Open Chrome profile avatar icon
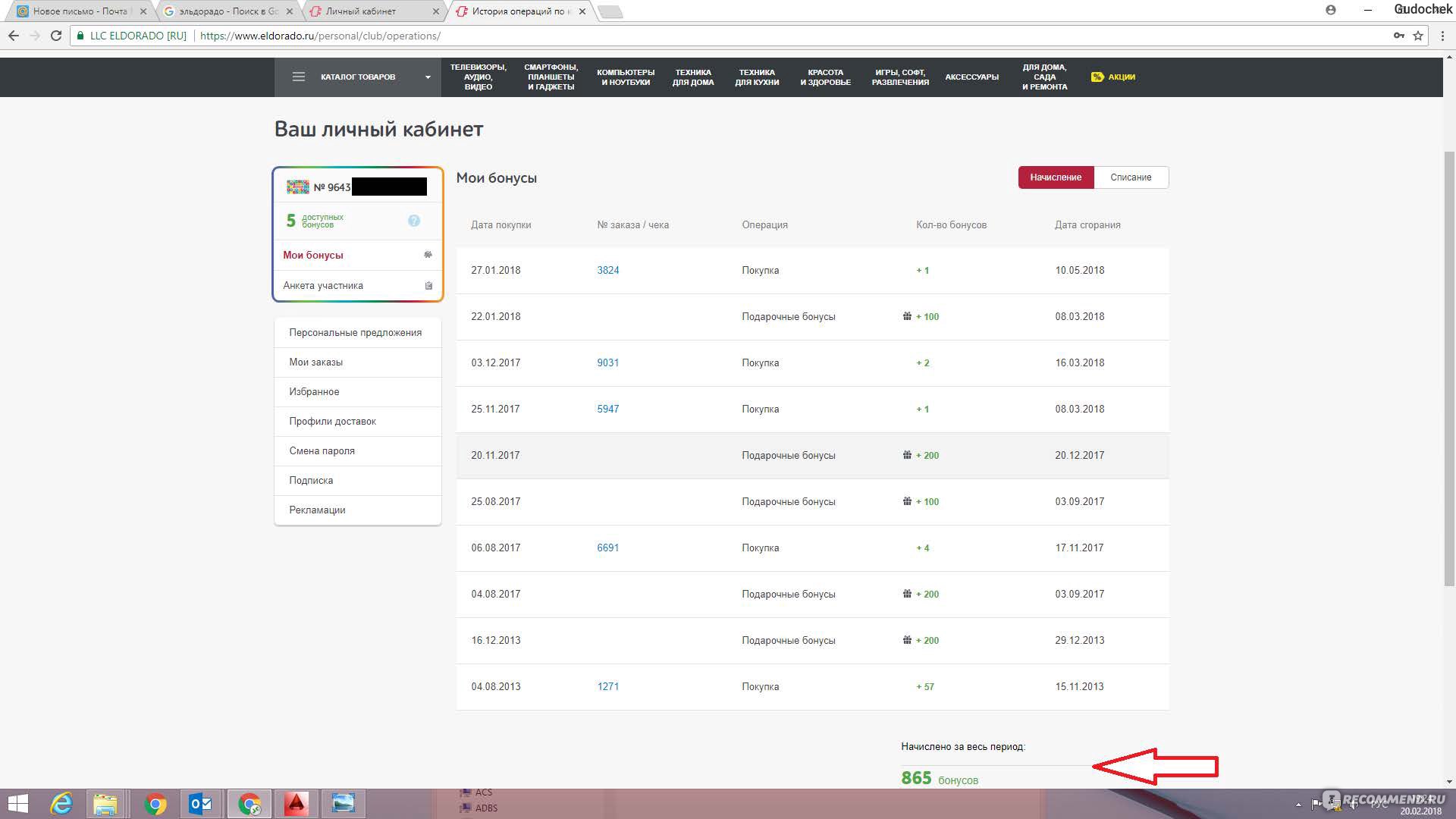This screenshot has width=1456, height=819. pos(1331,10)
